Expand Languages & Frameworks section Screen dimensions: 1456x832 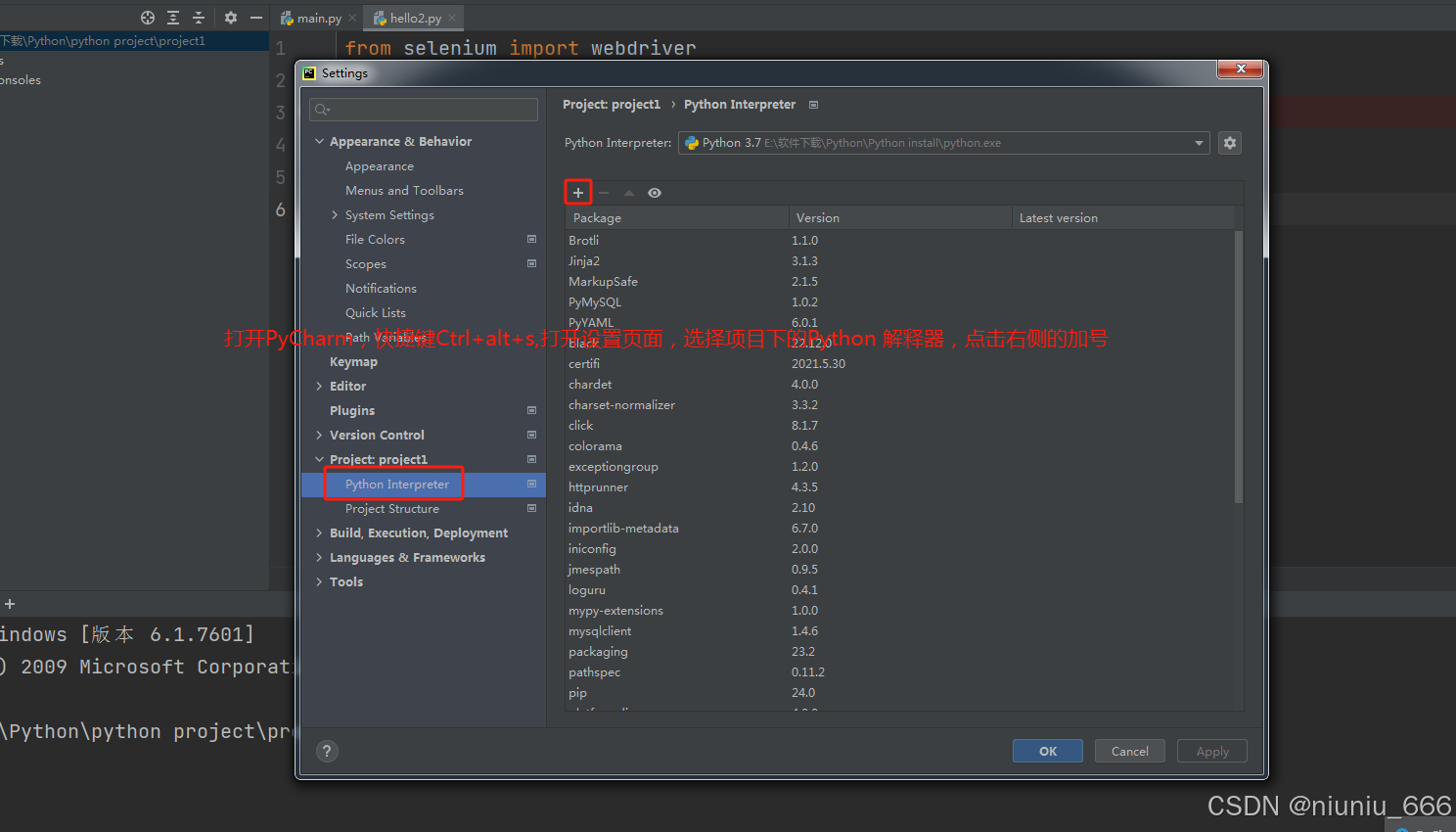pyautogui.click(x=319, y=558)
